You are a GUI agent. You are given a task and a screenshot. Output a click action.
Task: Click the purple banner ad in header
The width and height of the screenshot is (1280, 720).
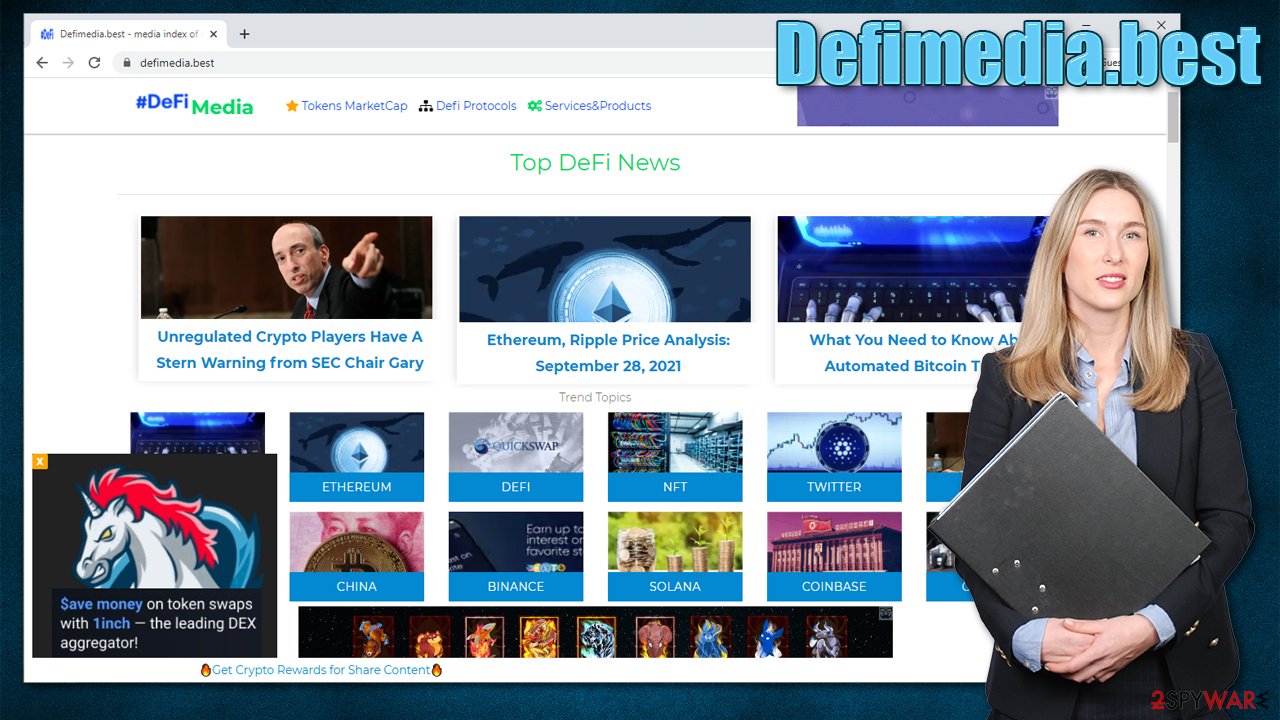click(927, 106)
